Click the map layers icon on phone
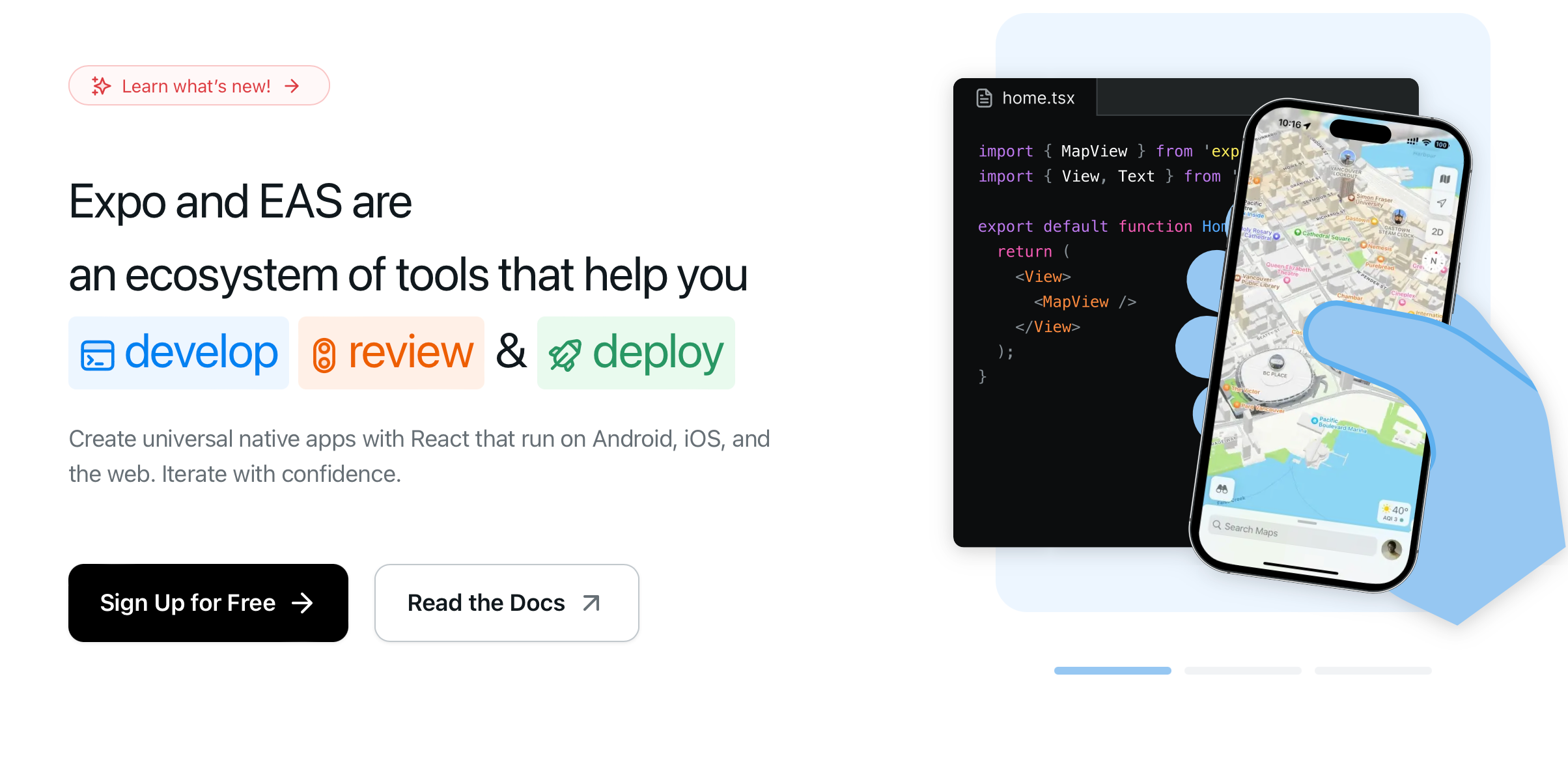The image size is (1568, 784). click(1445, 178)
